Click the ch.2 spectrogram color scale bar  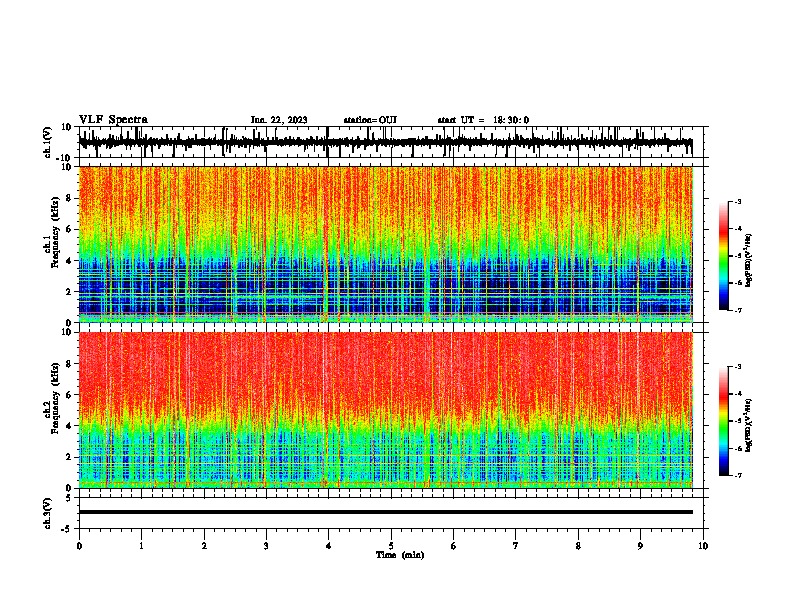point(723,421)
